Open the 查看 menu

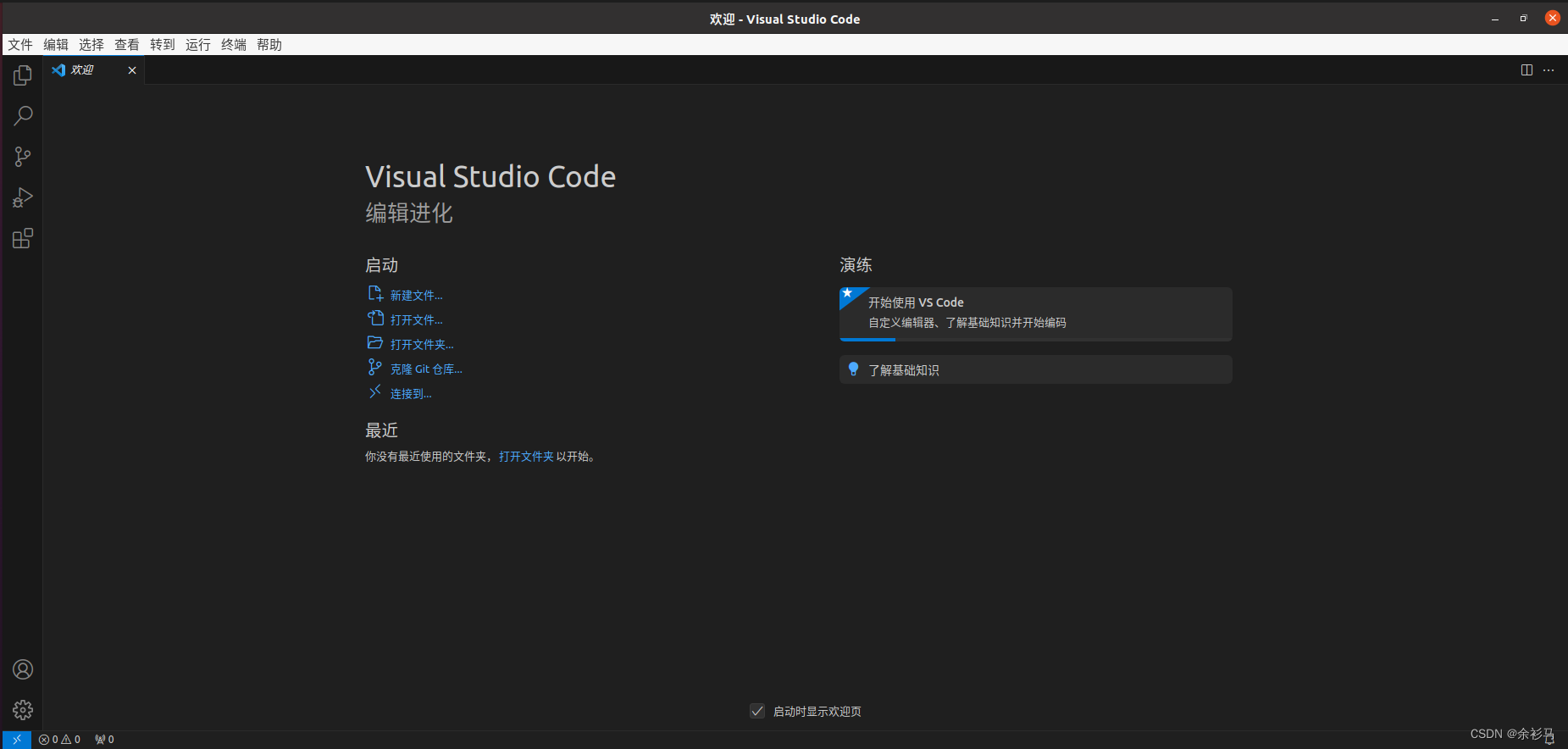point(127,45)
